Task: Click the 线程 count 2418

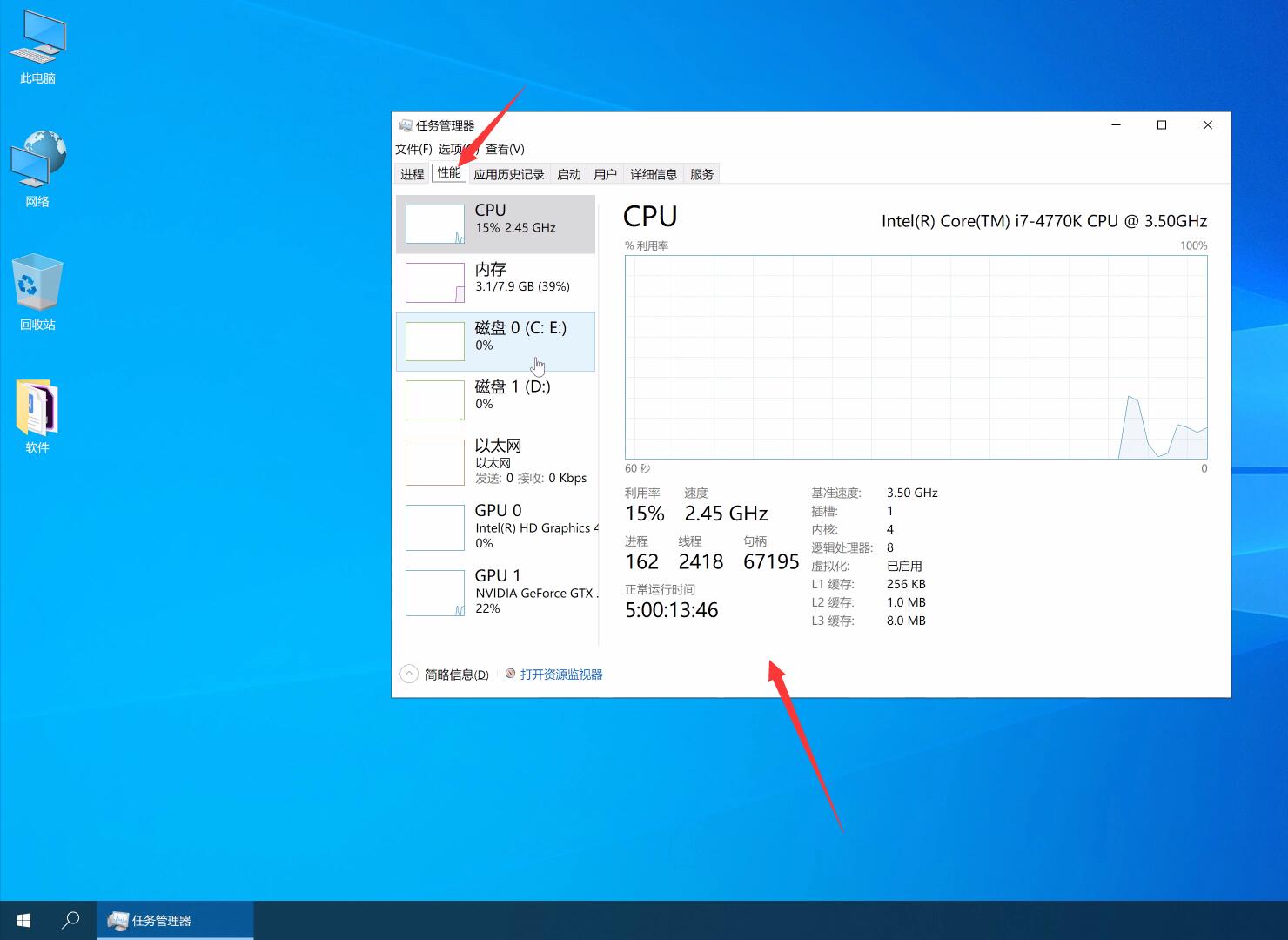Action: (701, 561)
